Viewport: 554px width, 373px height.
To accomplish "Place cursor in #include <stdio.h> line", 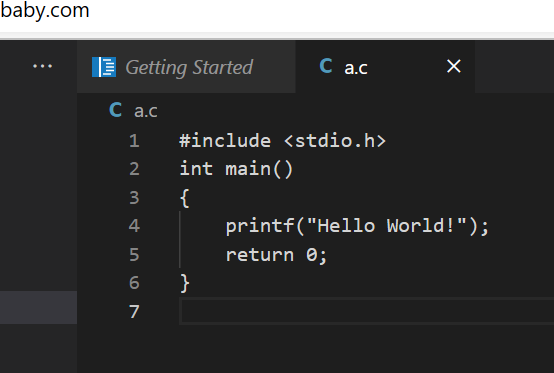I will click(x=282, y=141).
